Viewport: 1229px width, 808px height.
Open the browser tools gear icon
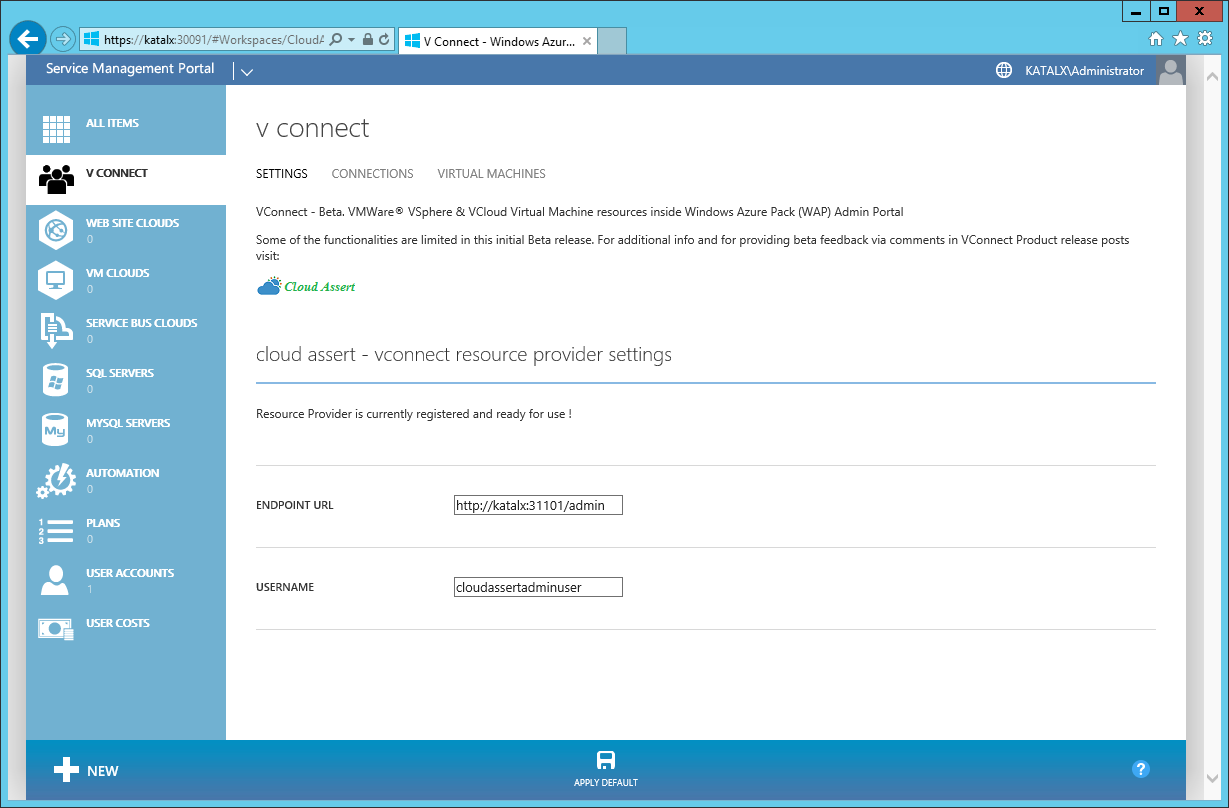1205,39
